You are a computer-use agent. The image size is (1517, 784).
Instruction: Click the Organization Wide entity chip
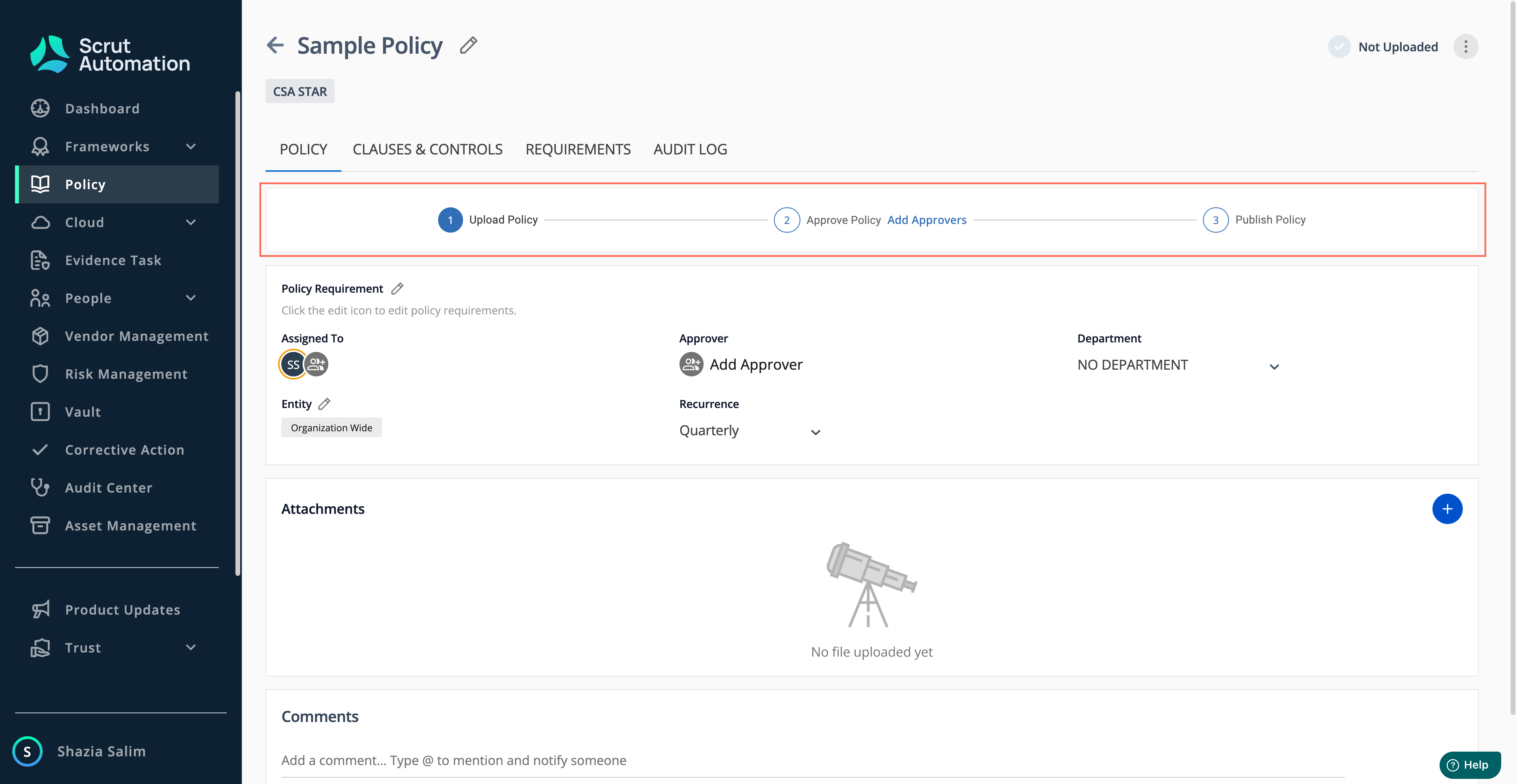(331, 428)
